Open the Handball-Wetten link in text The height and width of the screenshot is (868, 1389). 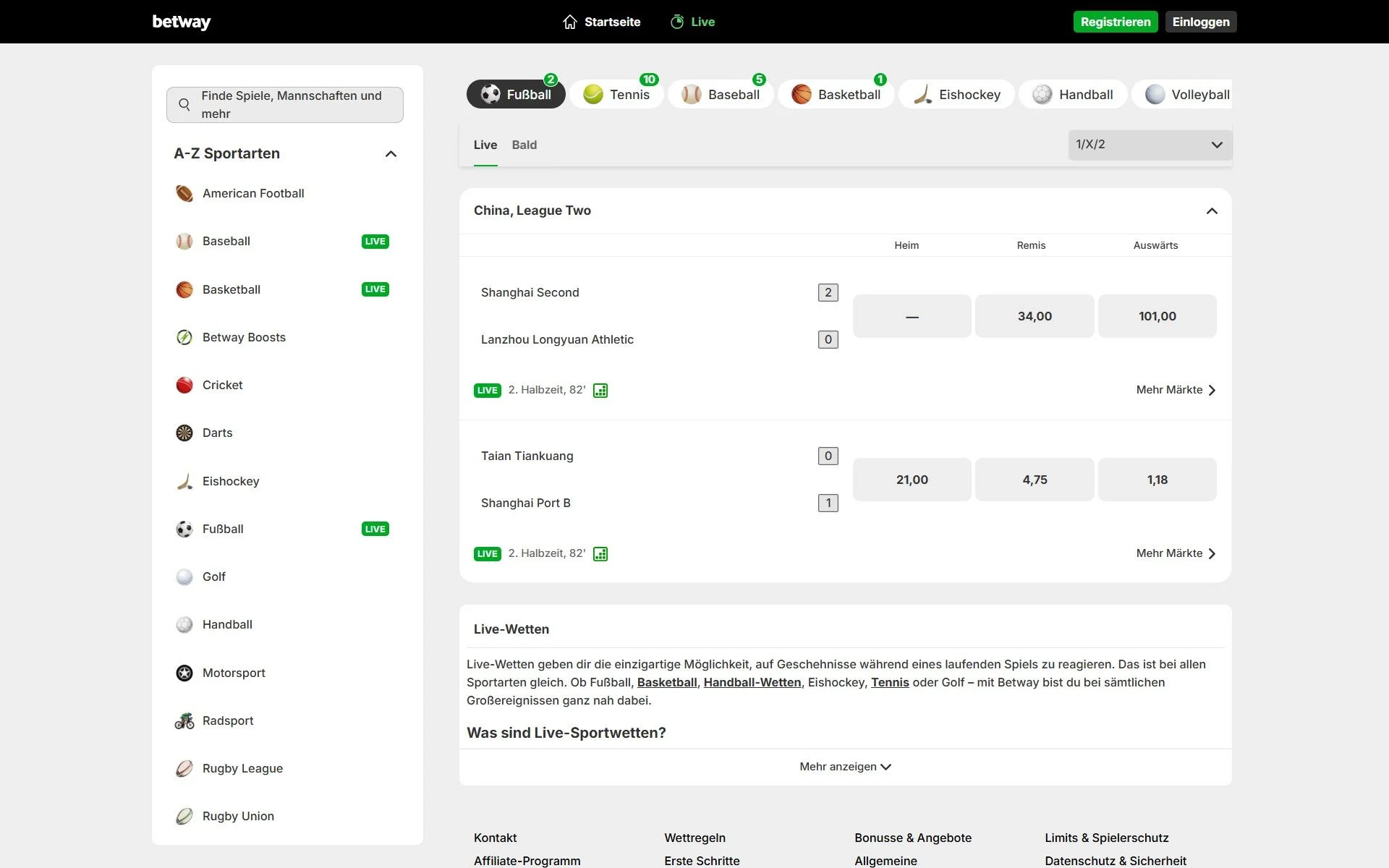pyautogui.click(x=752, y=682)
